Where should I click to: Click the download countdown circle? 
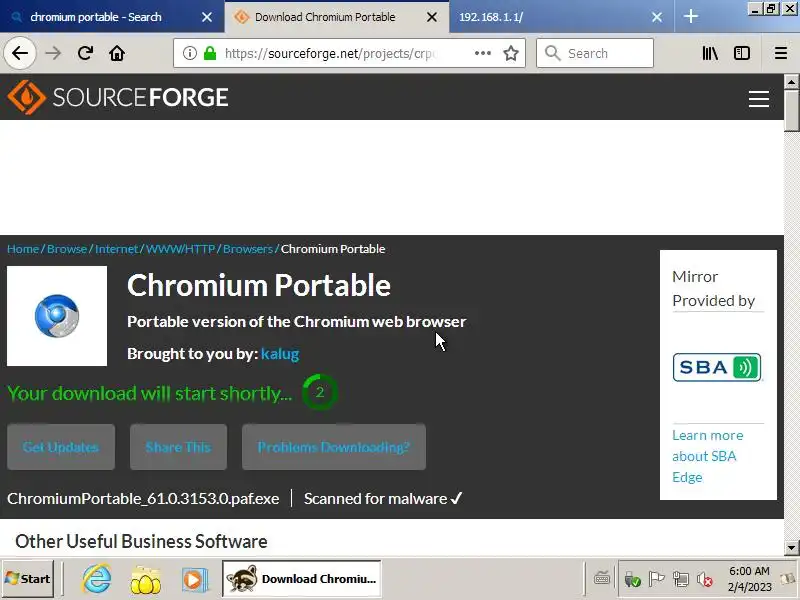(320, 392)
